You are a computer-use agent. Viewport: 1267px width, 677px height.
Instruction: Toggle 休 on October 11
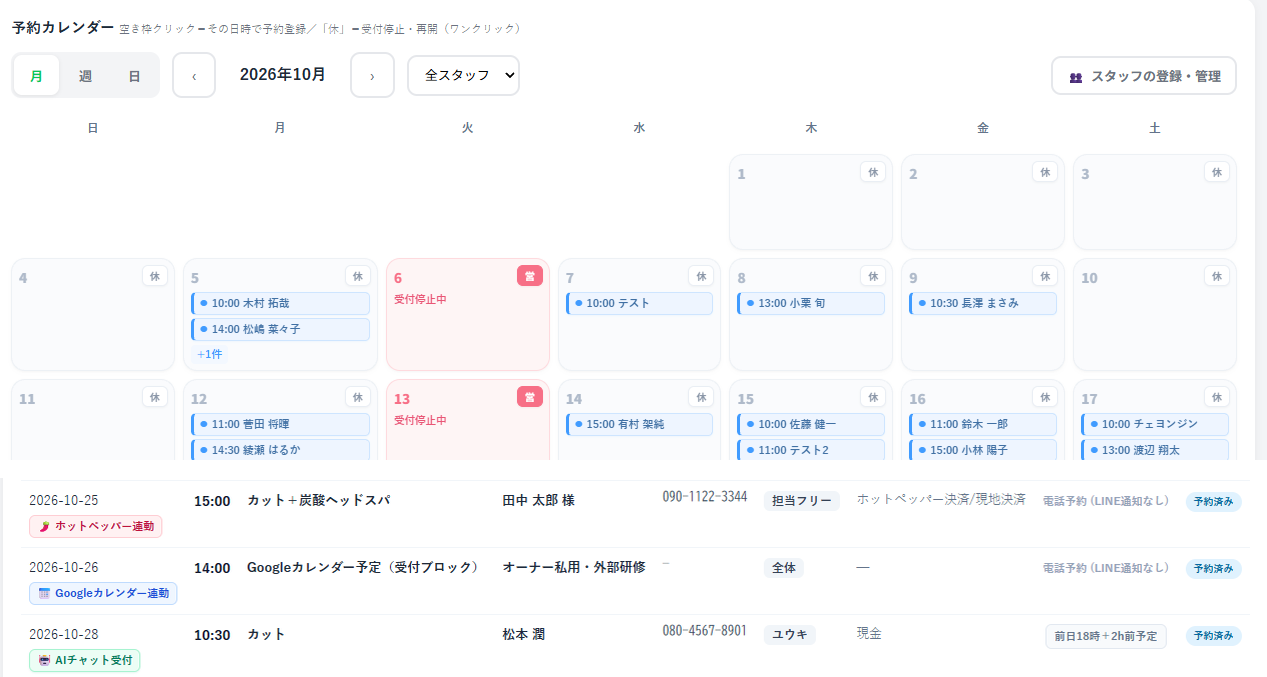point(155,397)
